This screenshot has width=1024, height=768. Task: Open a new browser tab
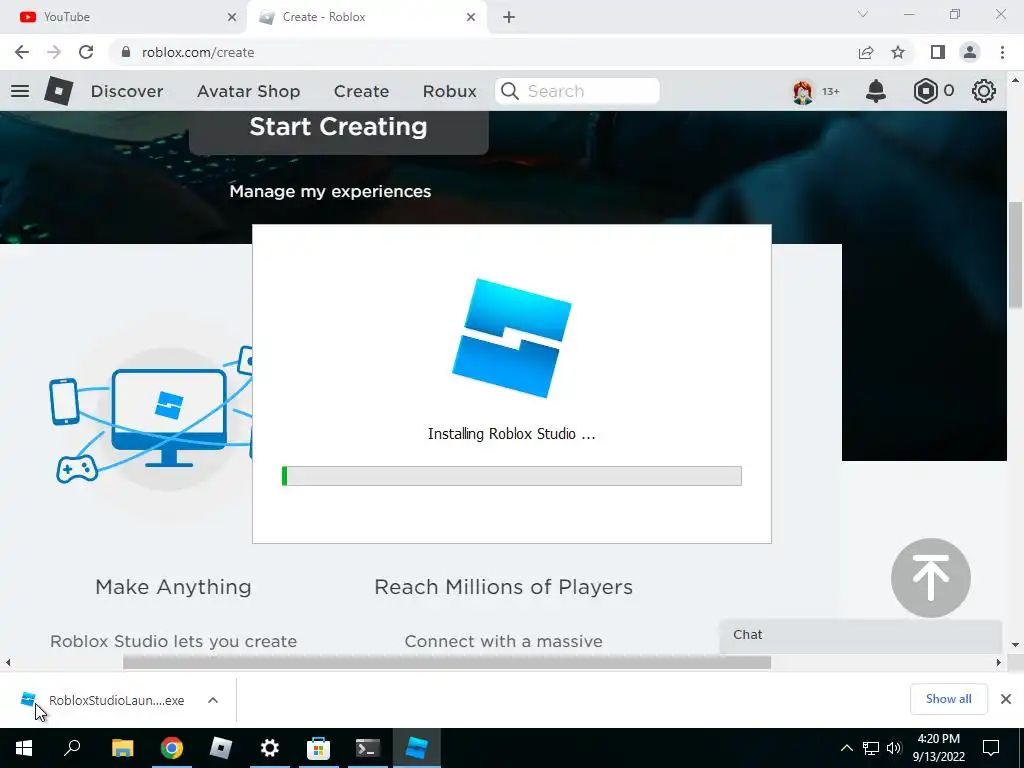point(509,17)
